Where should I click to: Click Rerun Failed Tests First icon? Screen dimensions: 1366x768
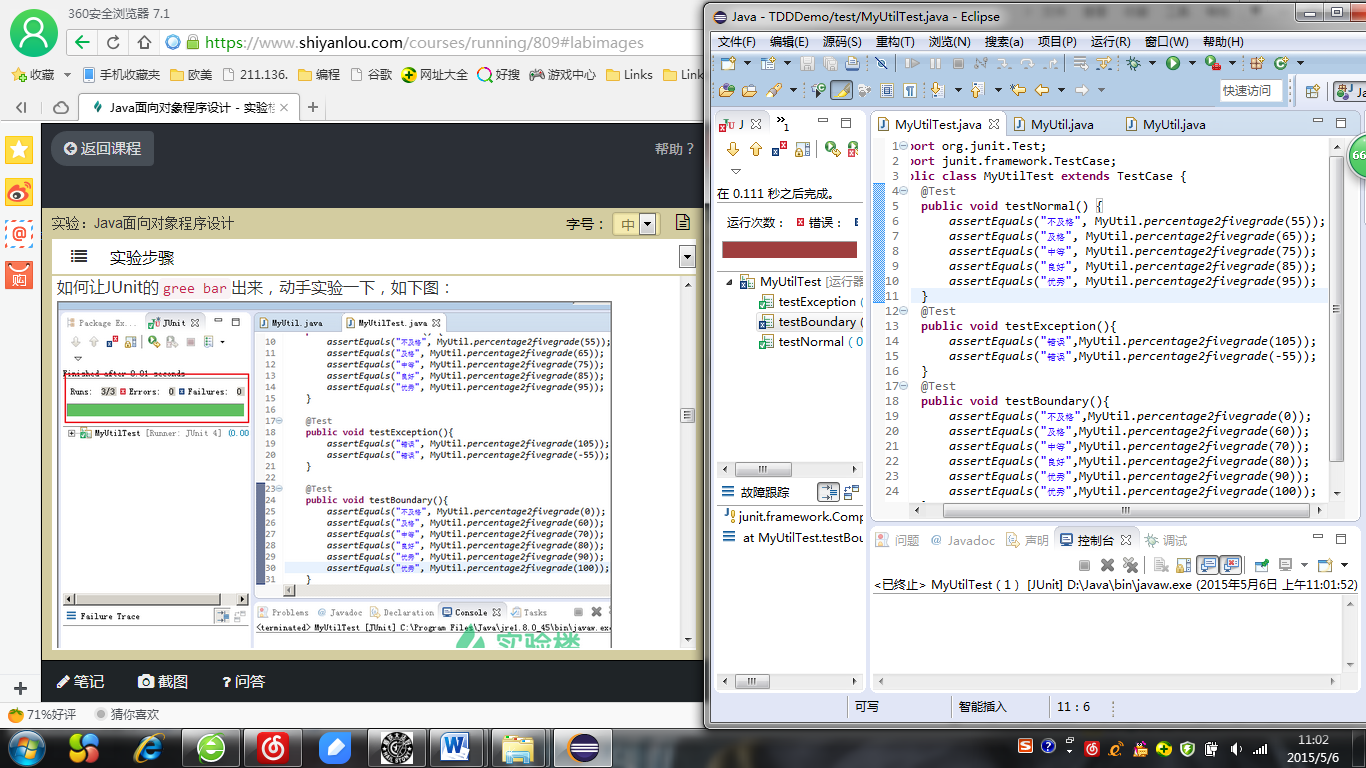(x=853, y=149)
